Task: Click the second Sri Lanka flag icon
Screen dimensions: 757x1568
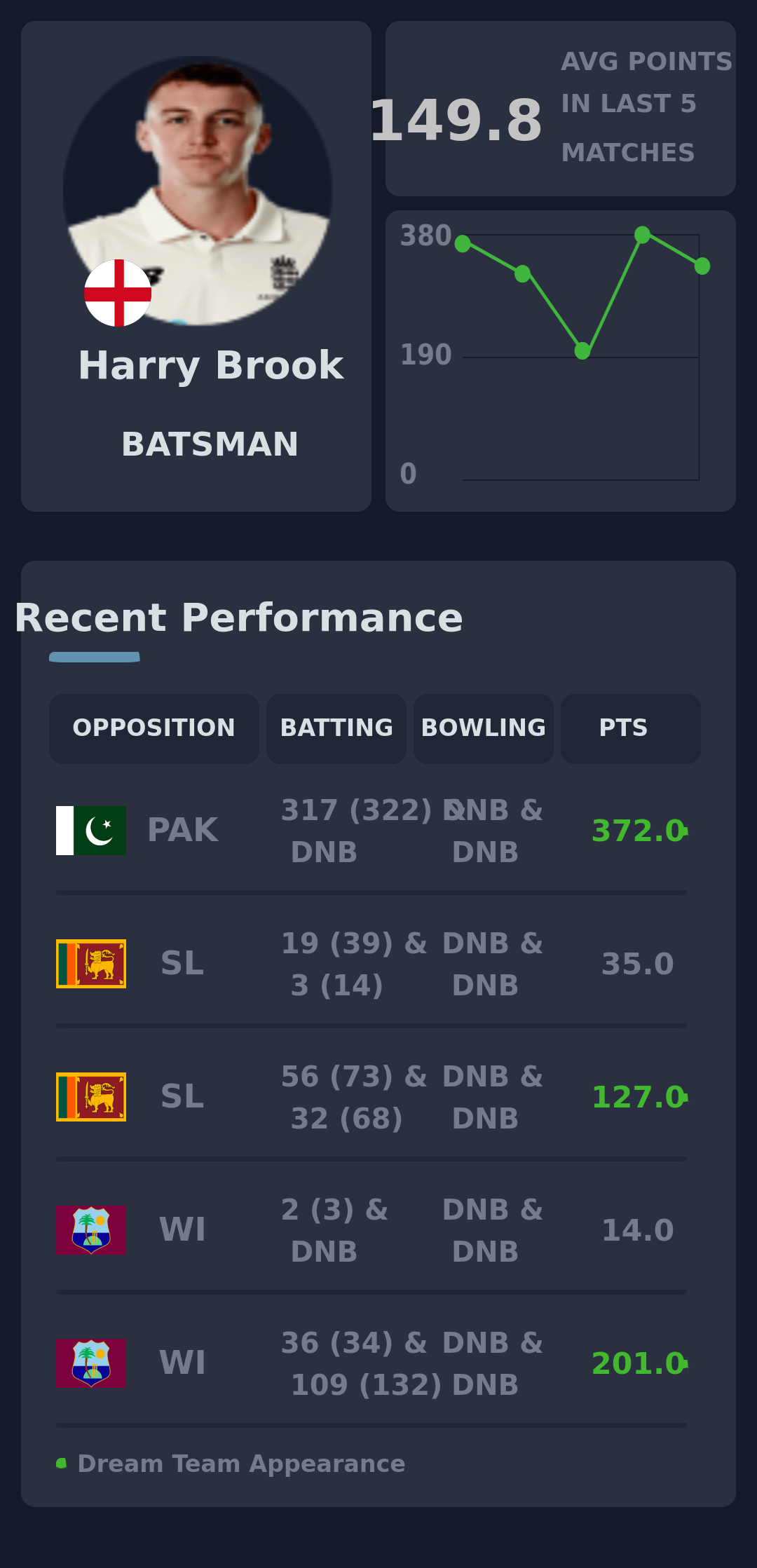Action: [x=91, y=1097]
